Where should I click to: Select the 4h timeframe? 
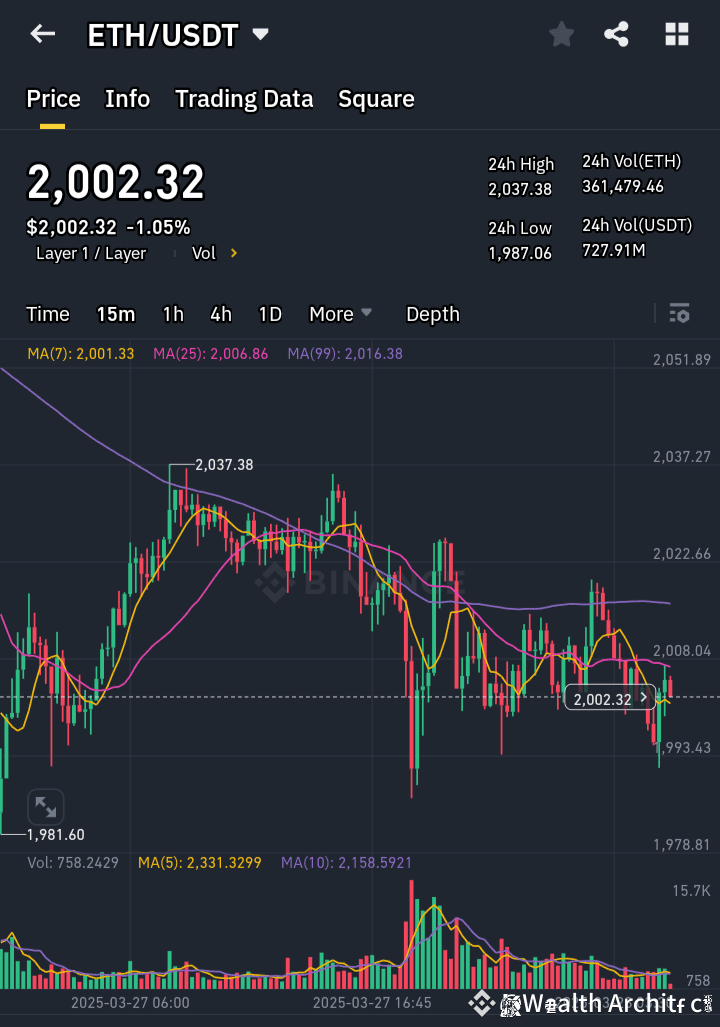click(x=220, y=313)
